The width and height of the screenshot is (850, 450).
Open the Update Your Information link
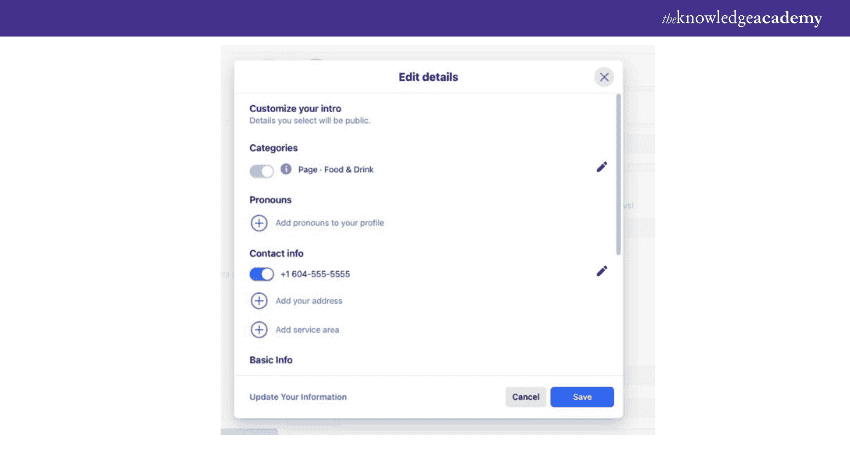(x=298, y=397)
